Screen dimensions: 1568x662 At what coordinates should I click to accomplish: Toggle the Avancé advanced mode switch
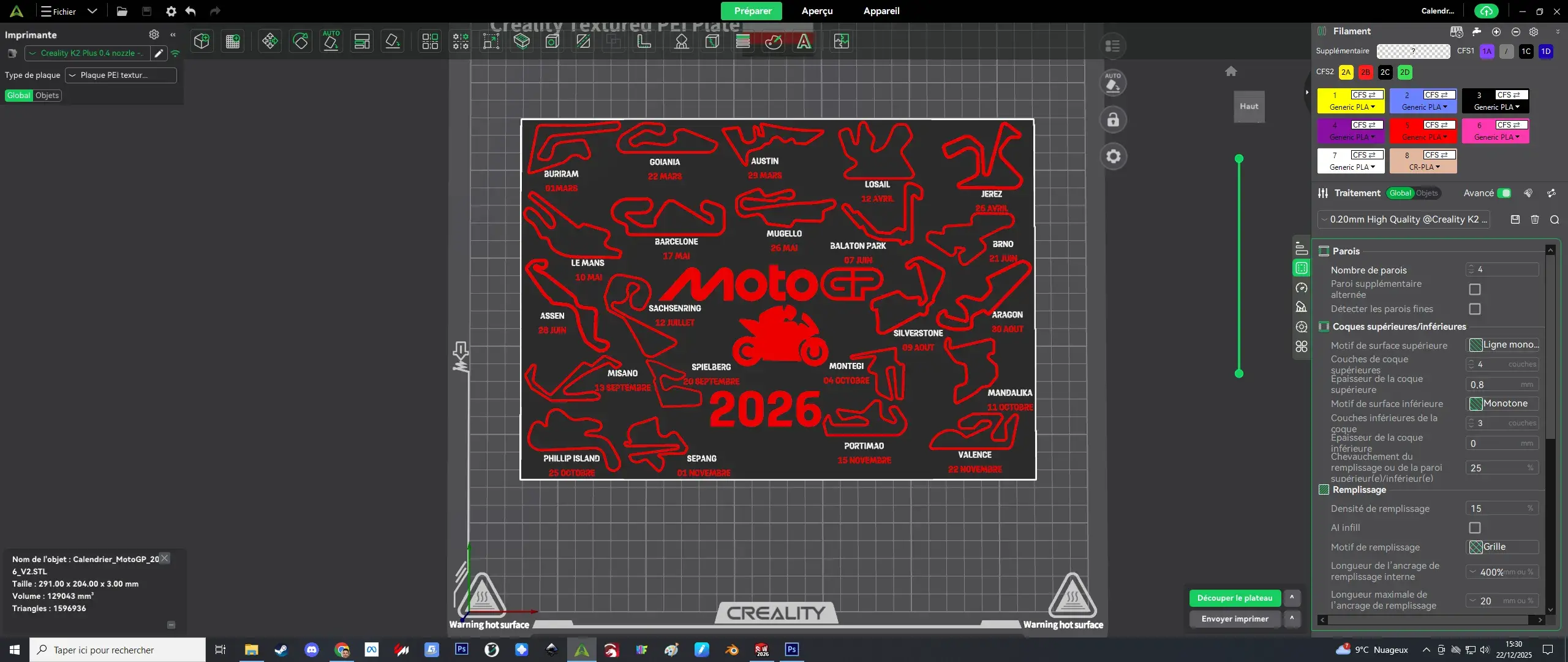coord(1504,193)
